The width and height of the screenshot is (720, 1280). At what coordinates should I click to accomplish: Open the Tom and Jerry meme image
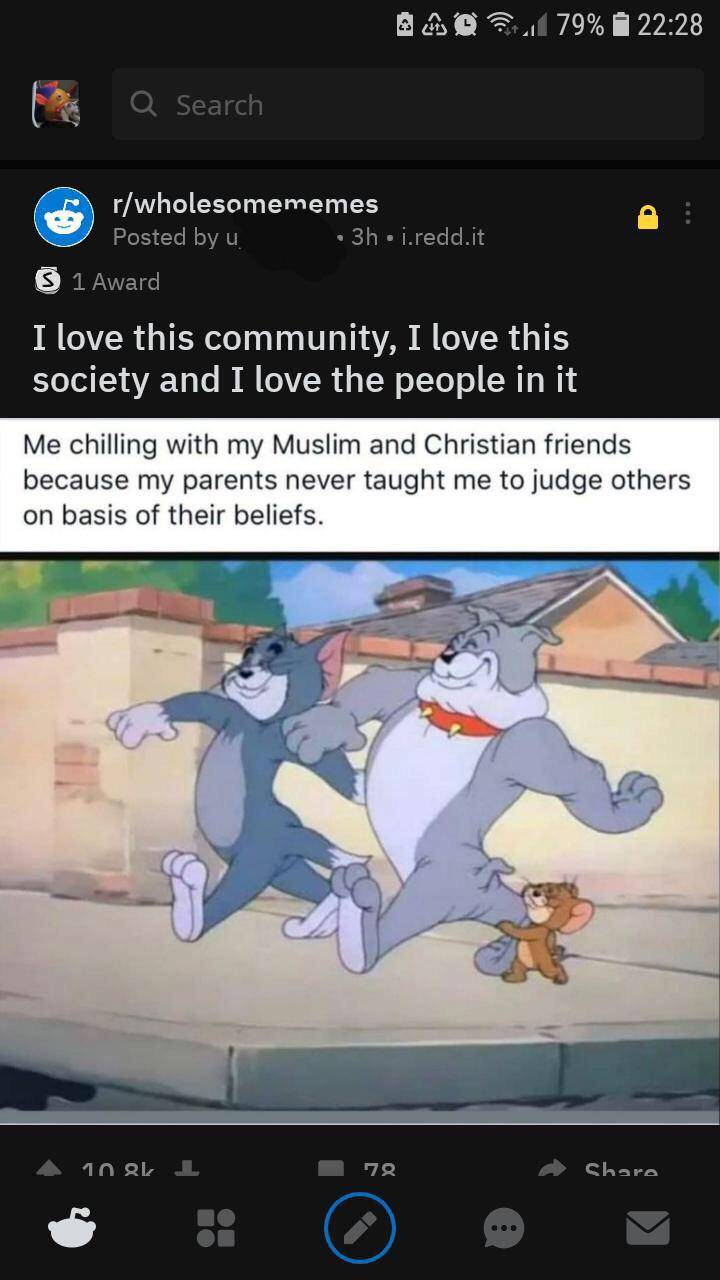[360, 770]
